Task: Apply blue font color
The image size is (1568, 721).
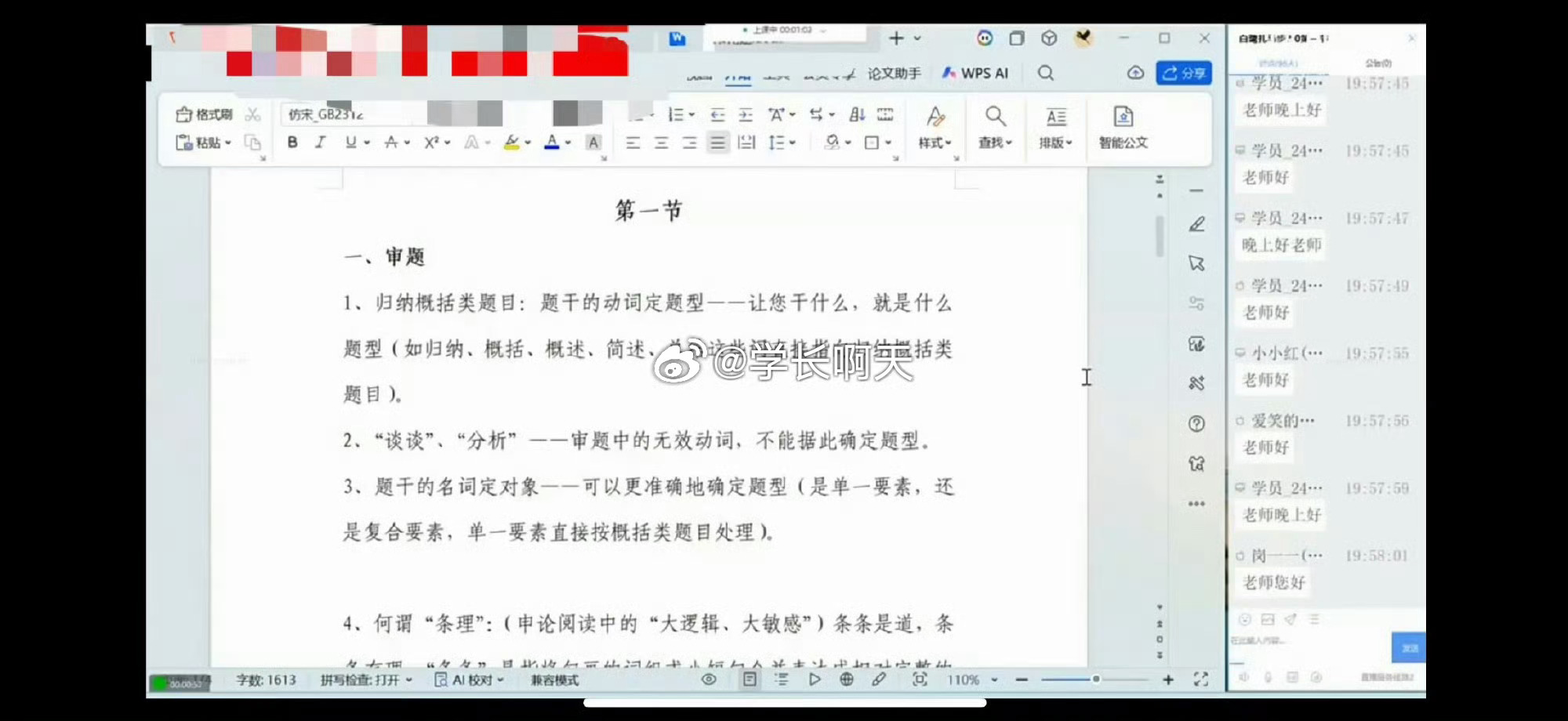Action: (x=552, y=142)
